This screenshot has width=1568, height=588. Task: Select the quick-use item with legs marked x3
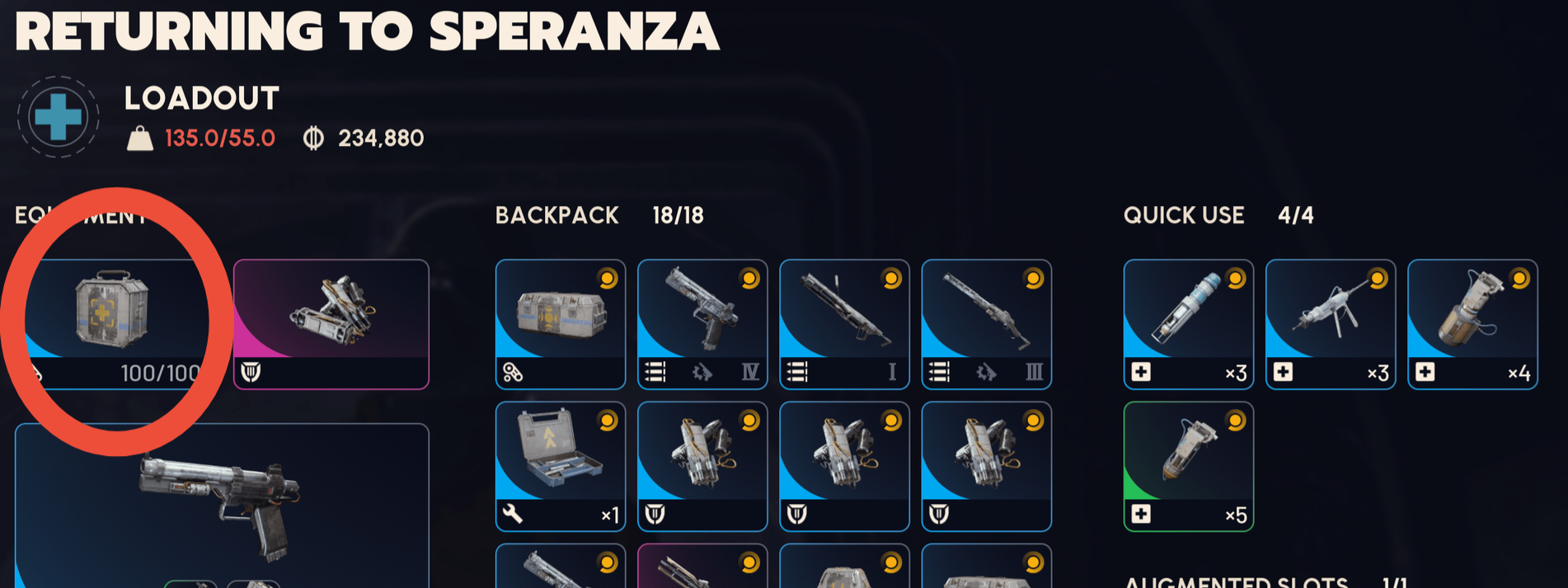(1331, 324)
